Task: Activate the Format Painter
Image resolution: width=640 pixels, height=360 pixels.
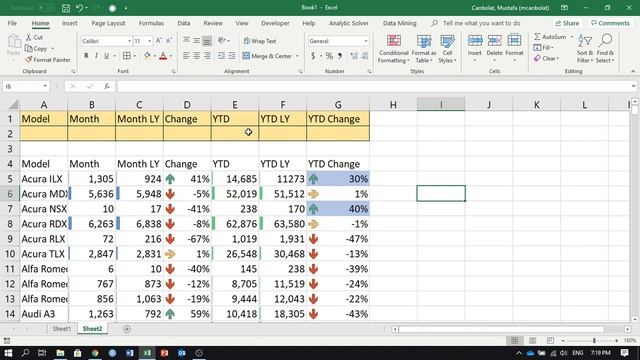Action: (48, 60)
